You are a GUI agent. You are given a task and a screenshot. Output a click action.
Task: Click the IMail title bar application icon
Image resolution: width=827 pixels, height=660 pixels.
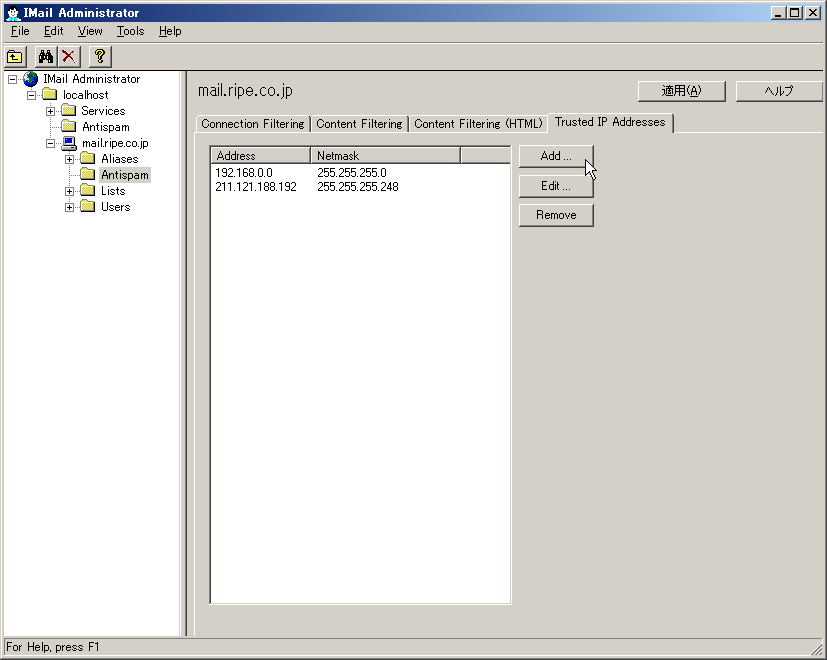point(13,13)
